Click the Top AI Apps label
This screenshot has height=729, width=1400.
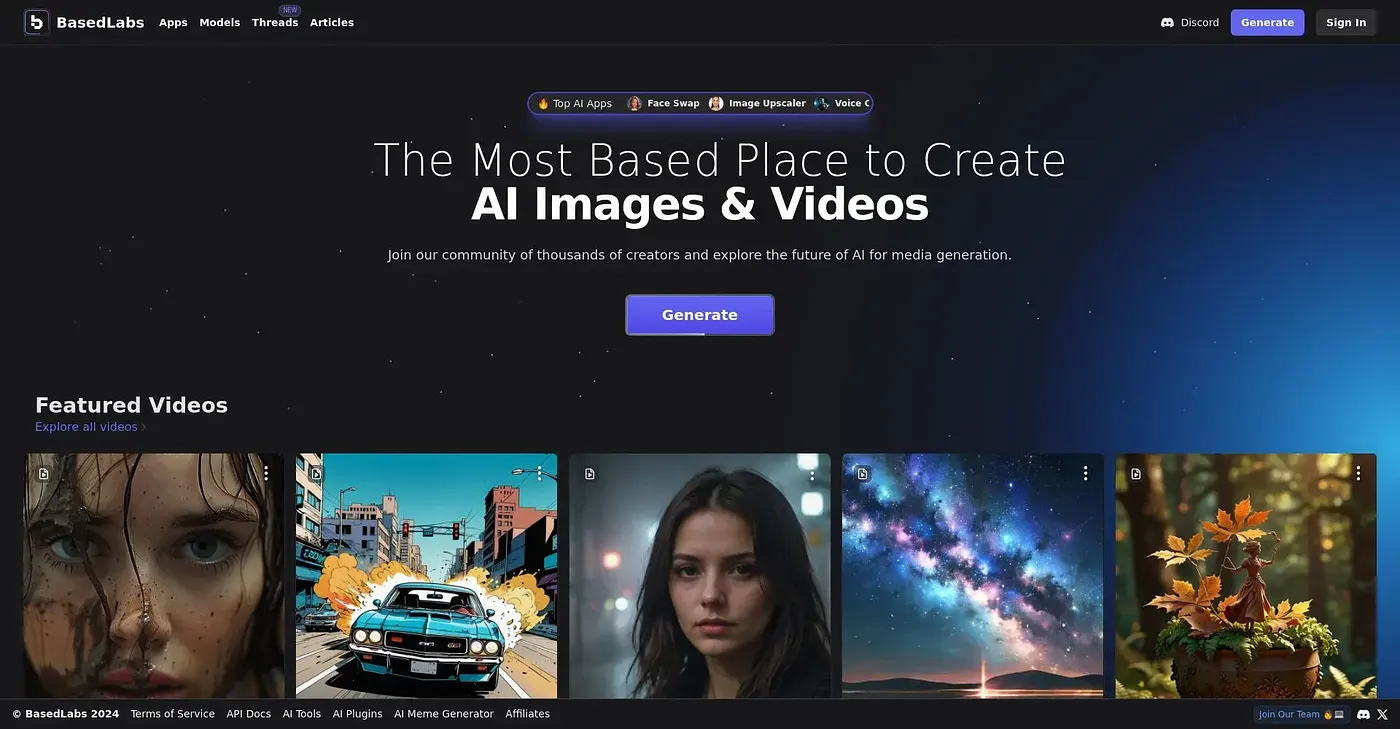pyautogui.click(x=575, y=103)
